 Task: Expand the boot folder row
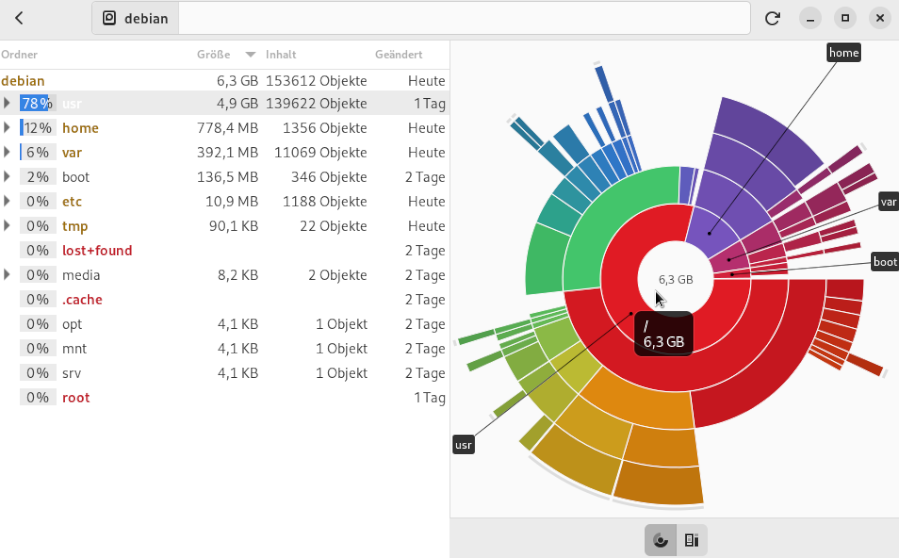[7, 177]
